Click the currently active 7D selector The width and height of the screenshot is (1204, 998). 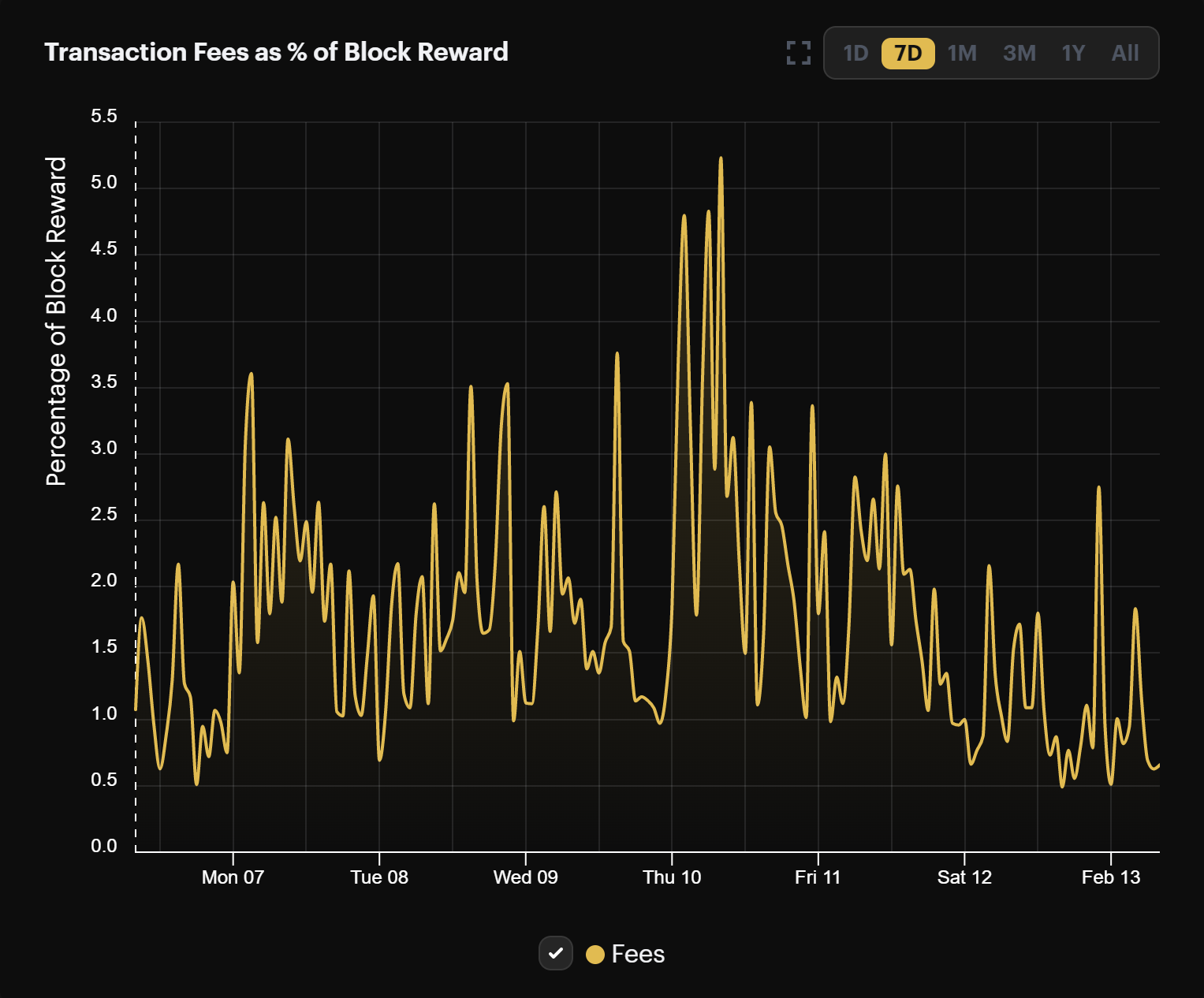pos(908,53)
